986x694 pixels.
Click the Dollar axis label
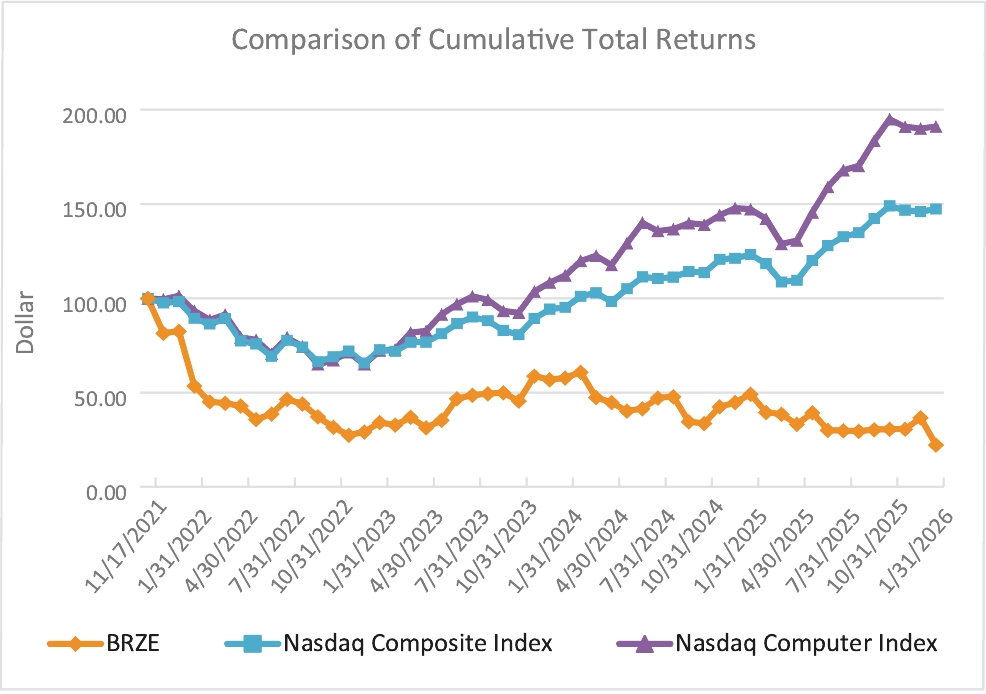pyautogui.click(x=25, y=322)
